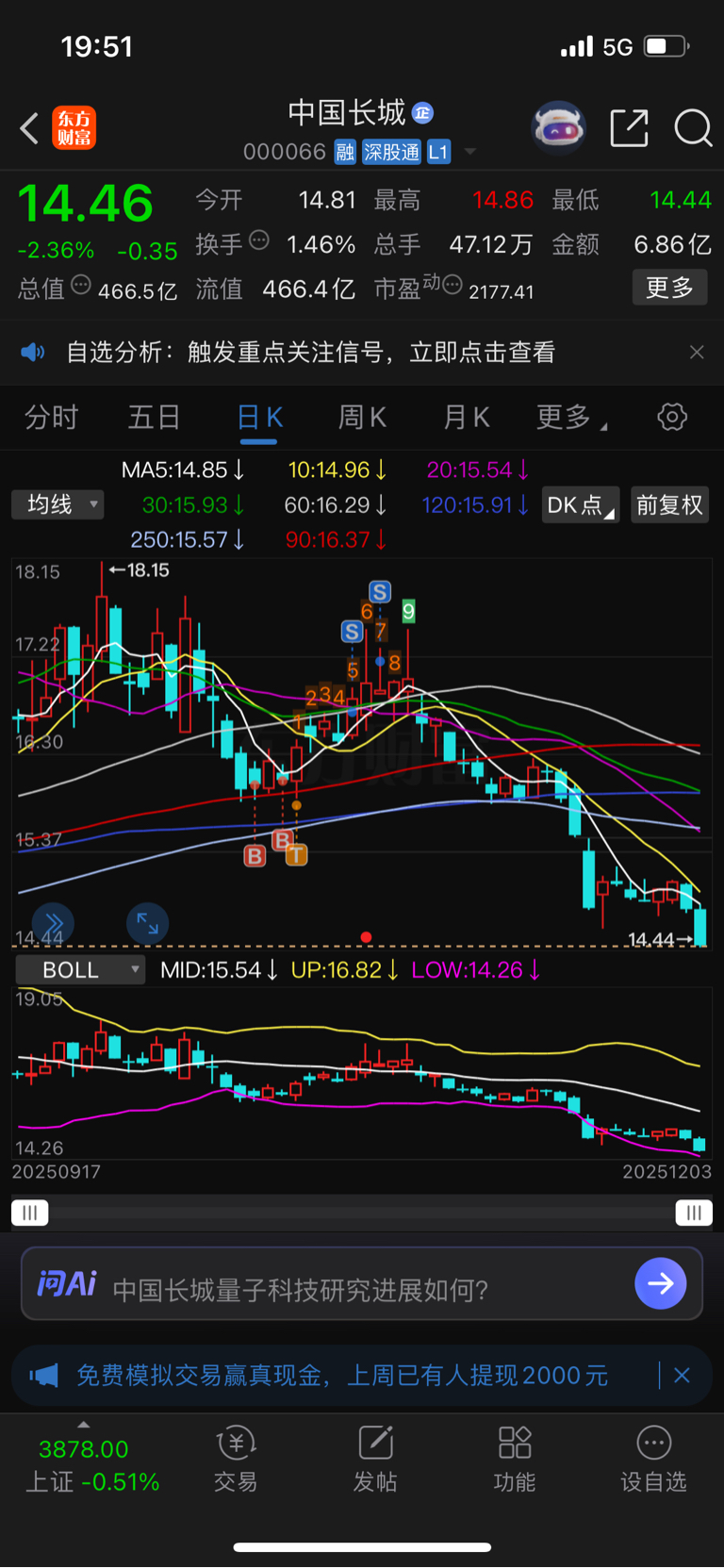The image size is (724, 1568).
Task: Tap the promo megaphone icon
Action: point(43,1376)
